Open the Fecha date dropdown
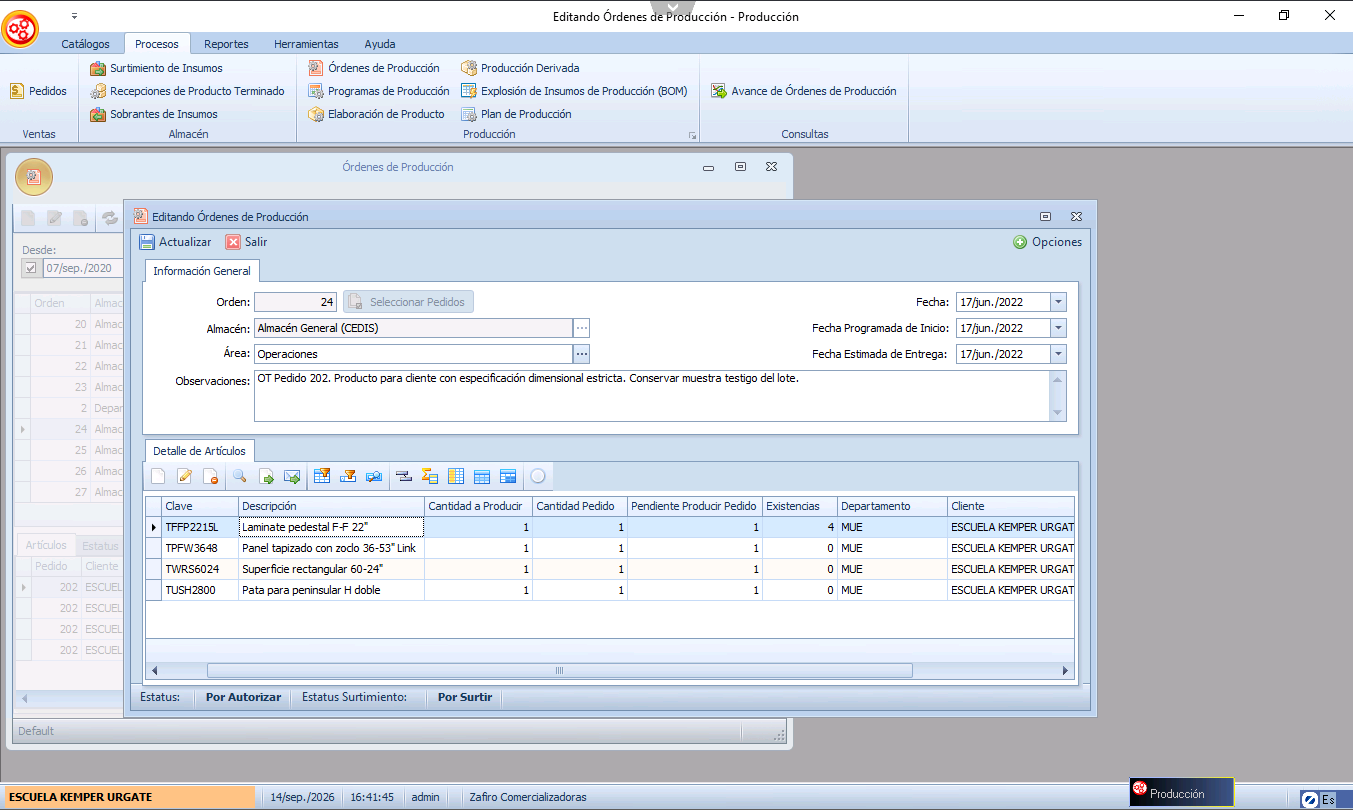 tap(1059, 302)
